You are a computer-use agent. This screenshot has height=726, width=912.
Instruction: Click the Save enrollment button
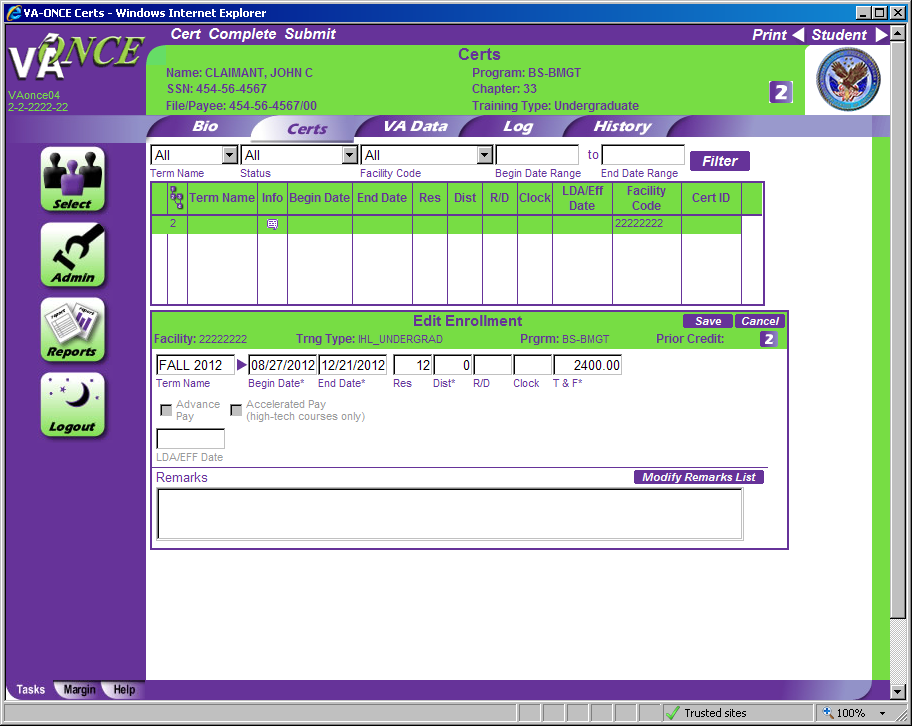(707, 321)
